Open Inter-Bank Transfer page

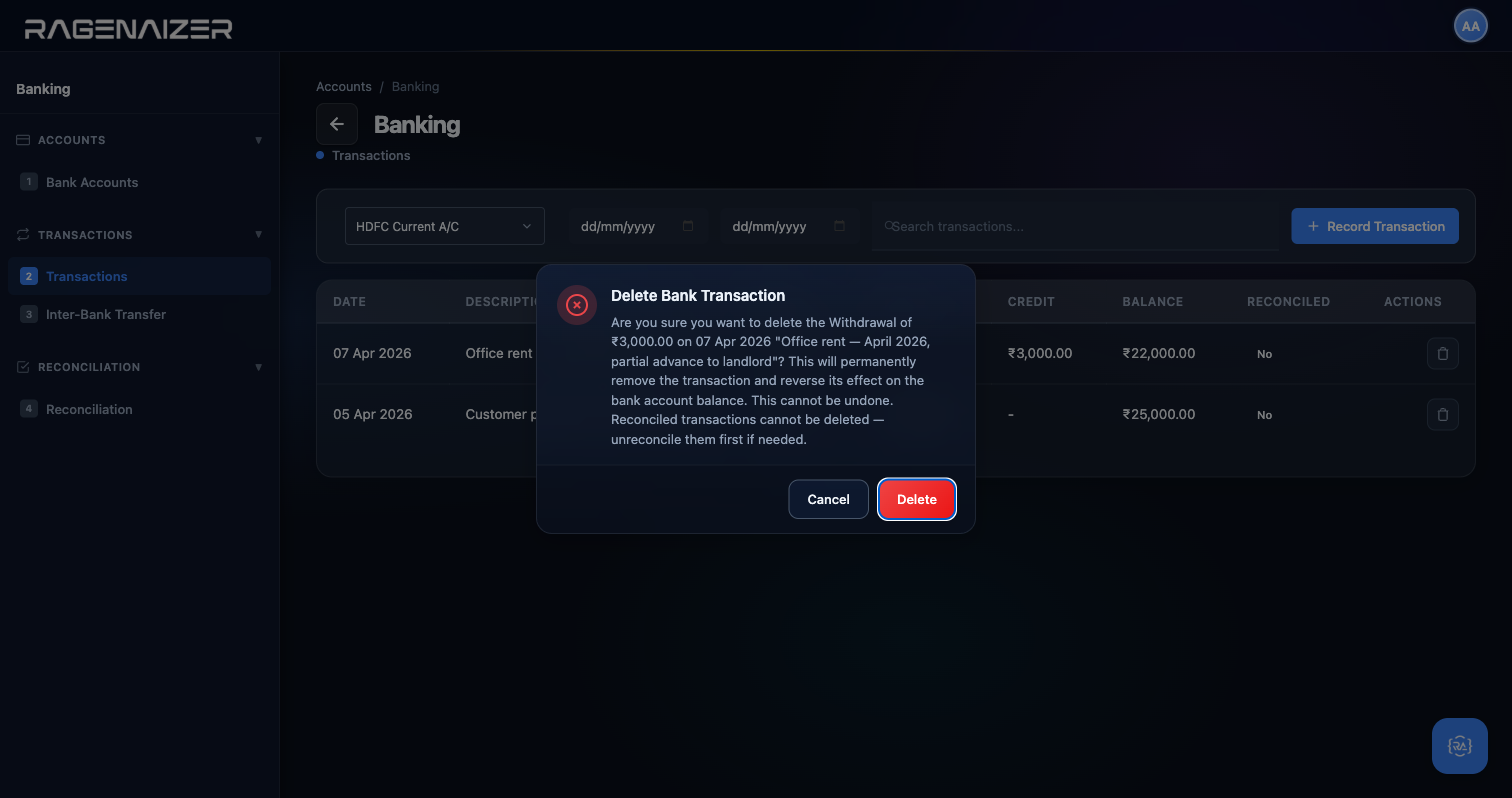(139, 314)
